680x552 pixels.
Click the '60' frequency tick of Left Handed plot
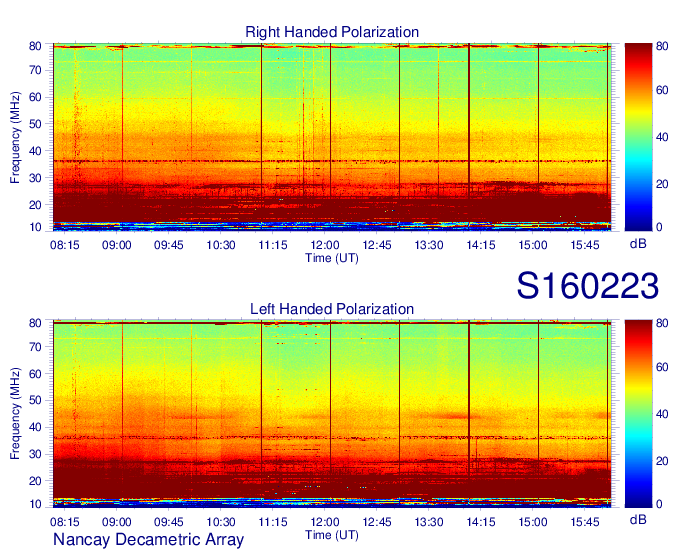[x=35, y=374]
